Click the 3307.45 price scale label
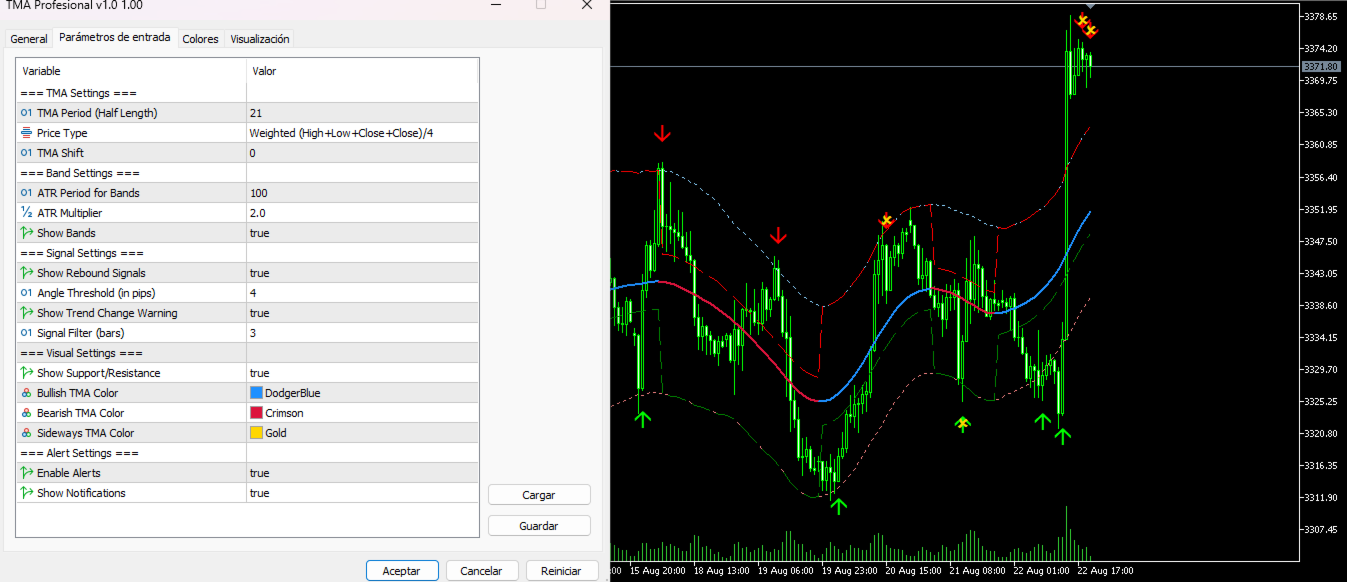 point(1321,529)
